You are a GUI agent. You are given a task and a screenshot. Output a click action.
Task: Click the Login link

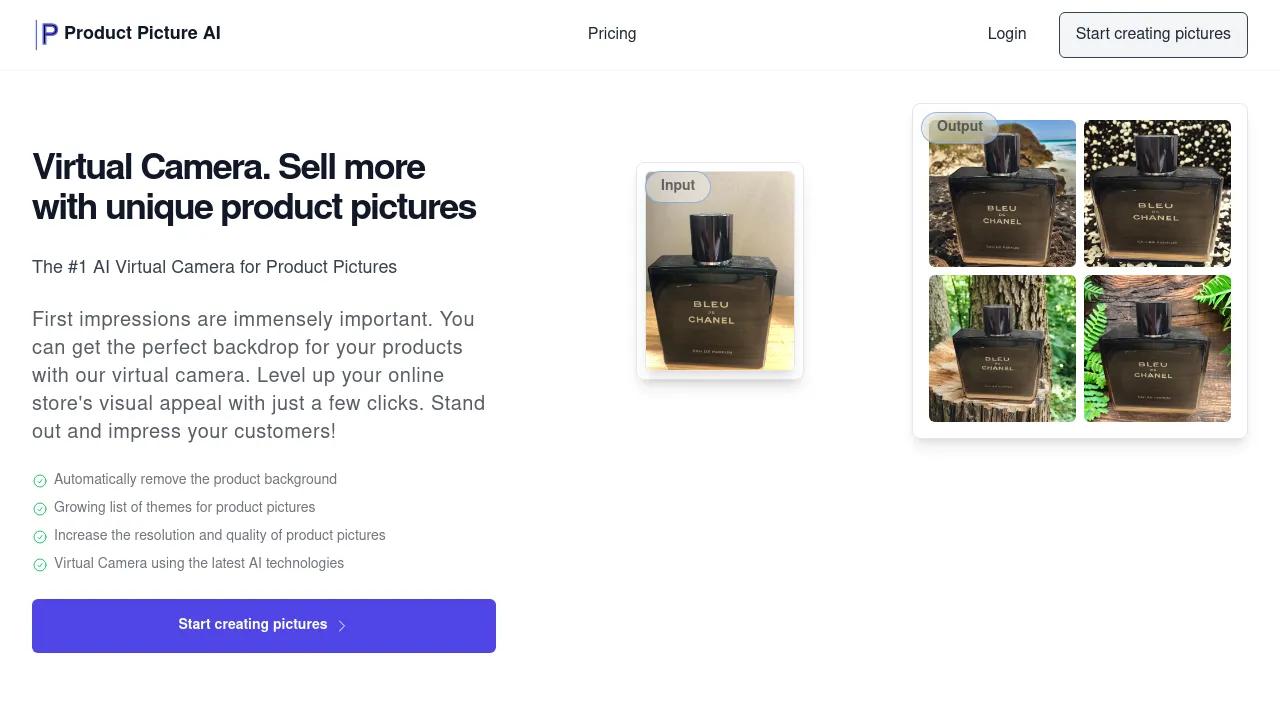[x=1006, y=34]
